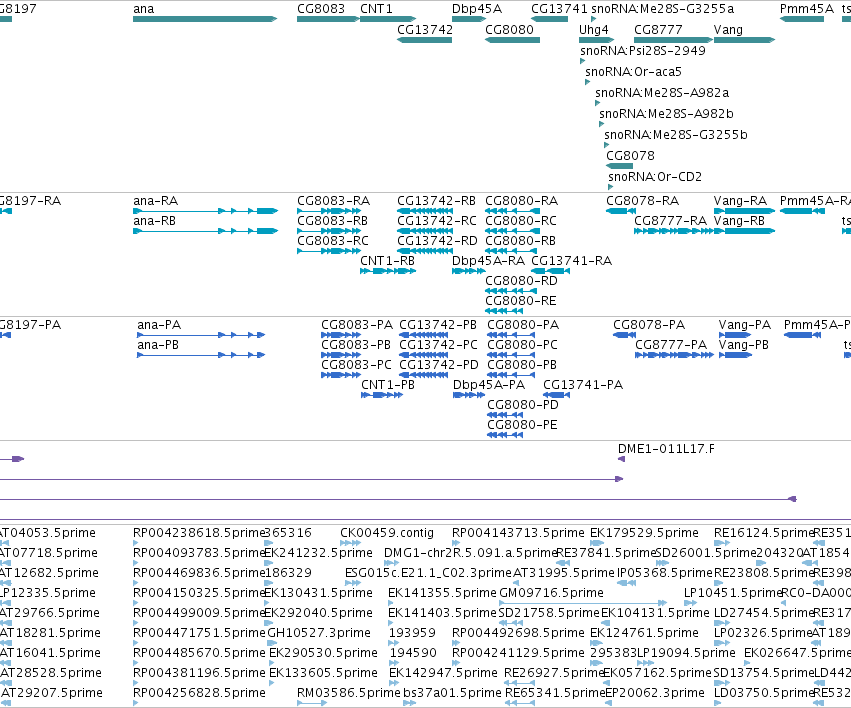Click the RP004238618.5prime EST label
This screenshot has height=708, width=851.
click(x=199, y=533)
